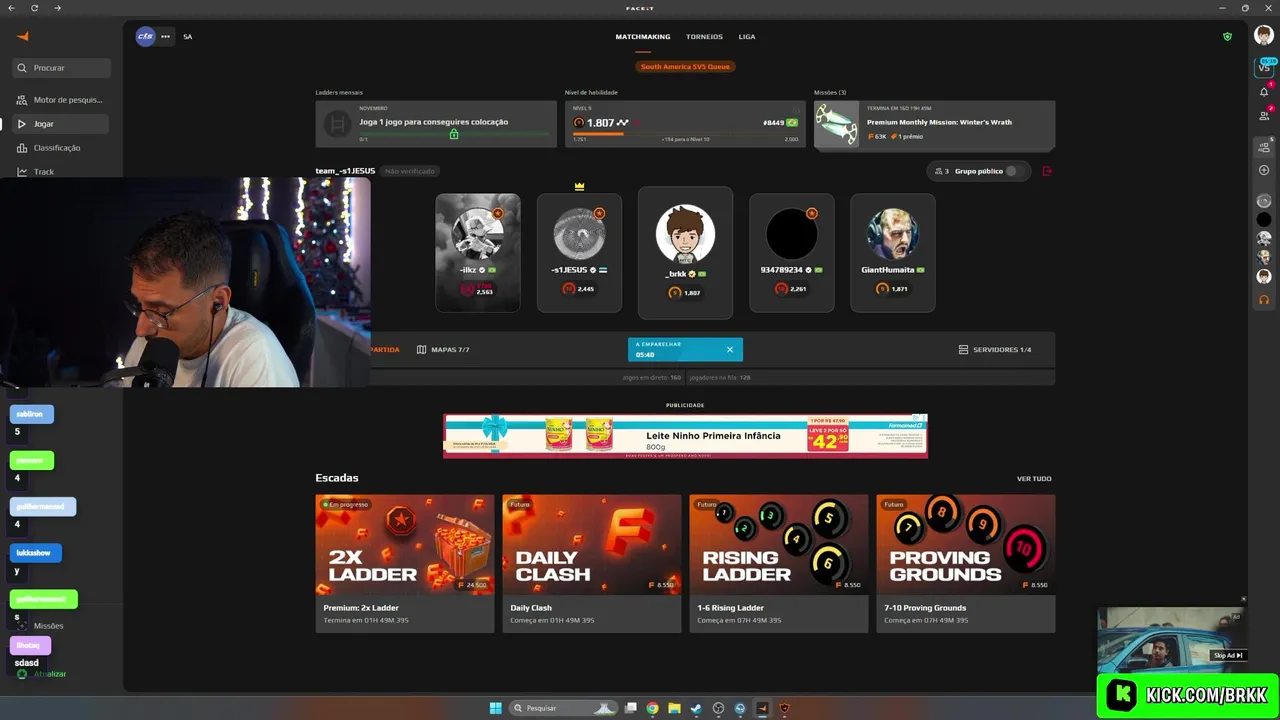Switch to the MATCHMAKING tab

[643, 36]
